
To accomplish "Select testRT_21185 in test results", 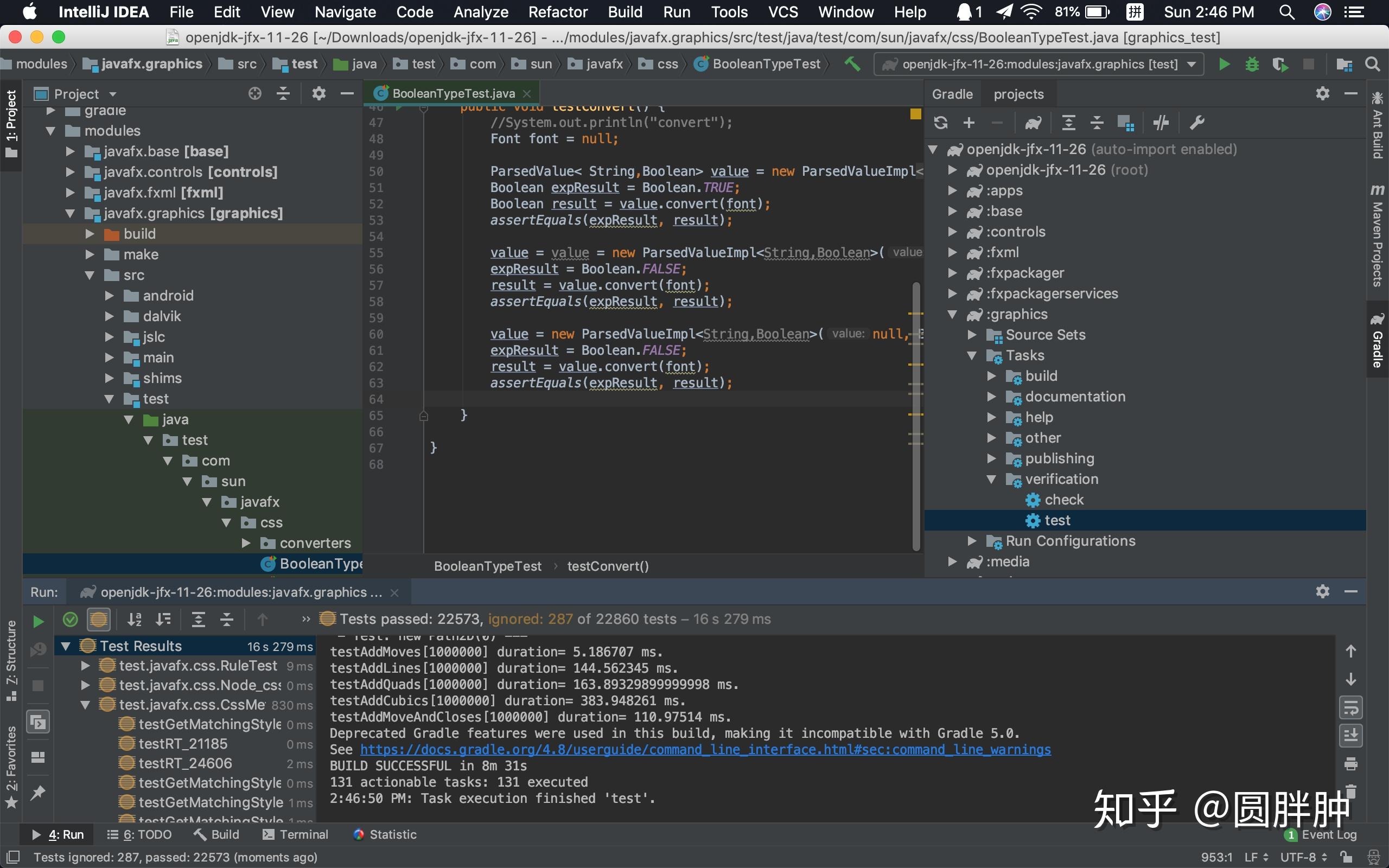I will click(x=182, y=744).
